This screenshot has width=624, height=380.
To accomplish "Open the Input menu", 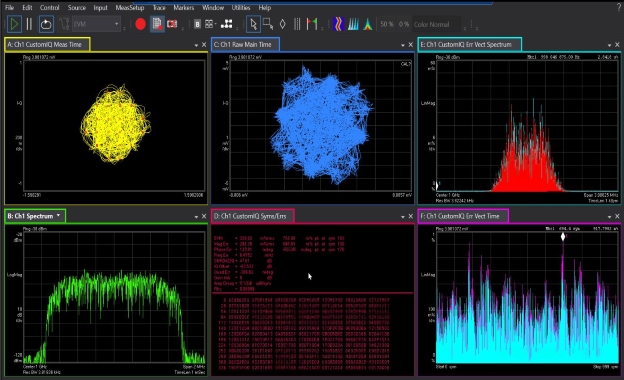I will tap(100, 8).
